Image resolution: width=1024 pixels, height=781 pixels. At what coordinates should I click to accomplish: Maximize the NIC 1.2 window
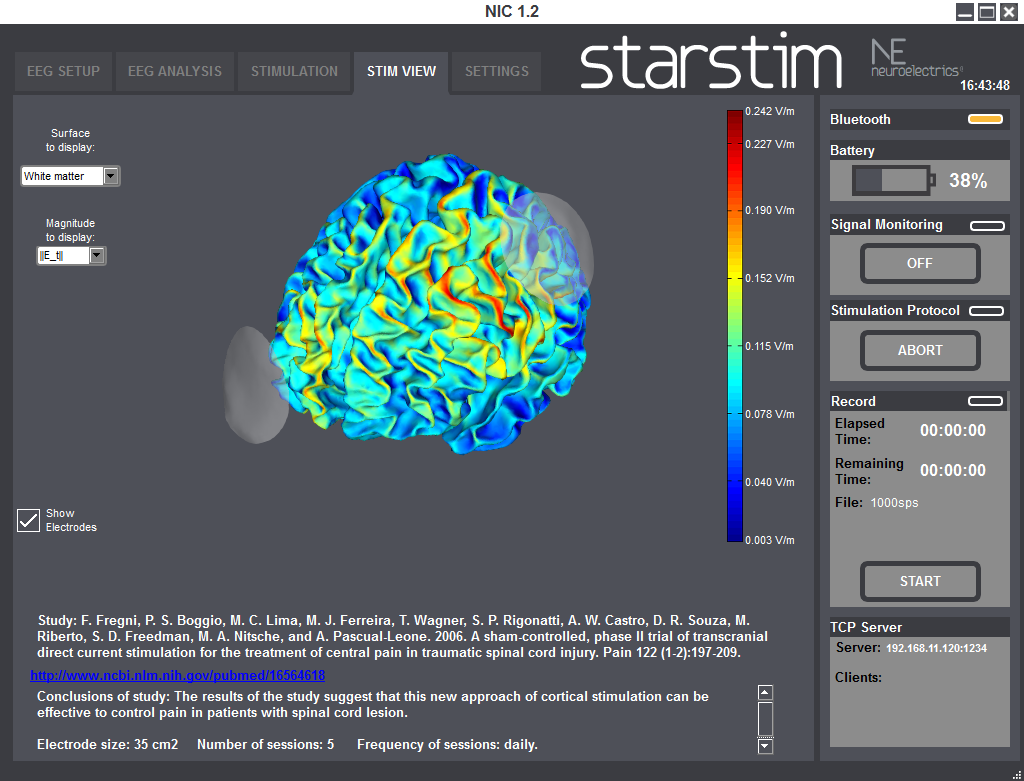click(987, 12)
